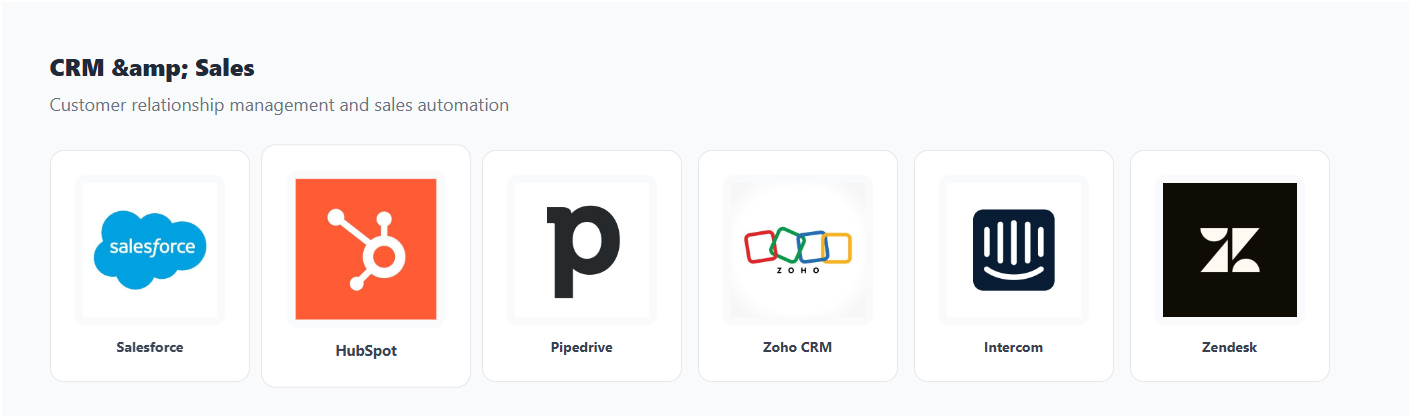
Task: Select the Pipedrive text label
Action: pyautogui.click(x=582, y=347)
